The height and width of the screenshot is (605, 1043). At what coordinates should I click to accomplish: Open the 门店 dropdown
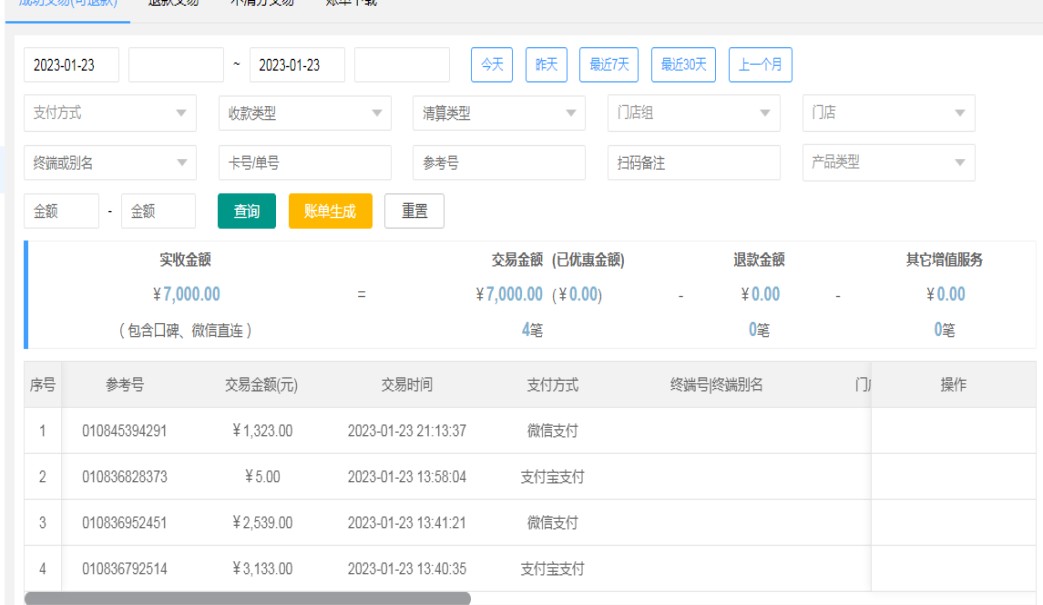[888, 113]
